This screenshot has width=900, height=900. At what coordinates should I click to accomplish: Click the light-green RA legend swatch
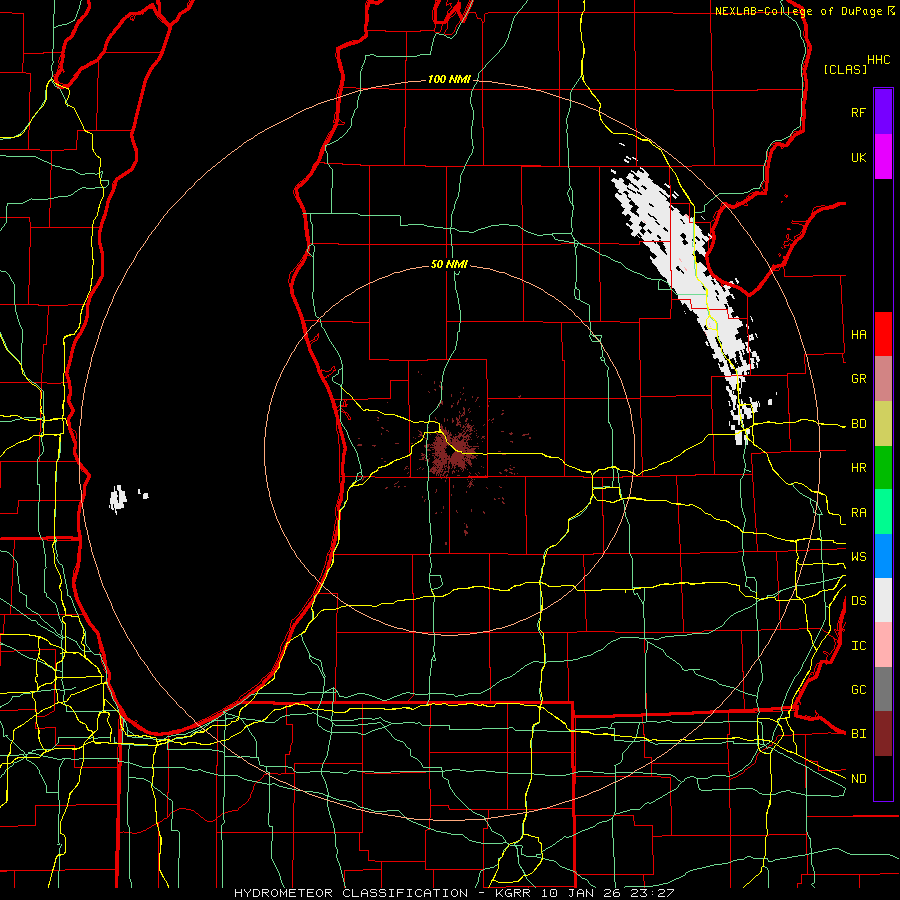click(883, 512)
